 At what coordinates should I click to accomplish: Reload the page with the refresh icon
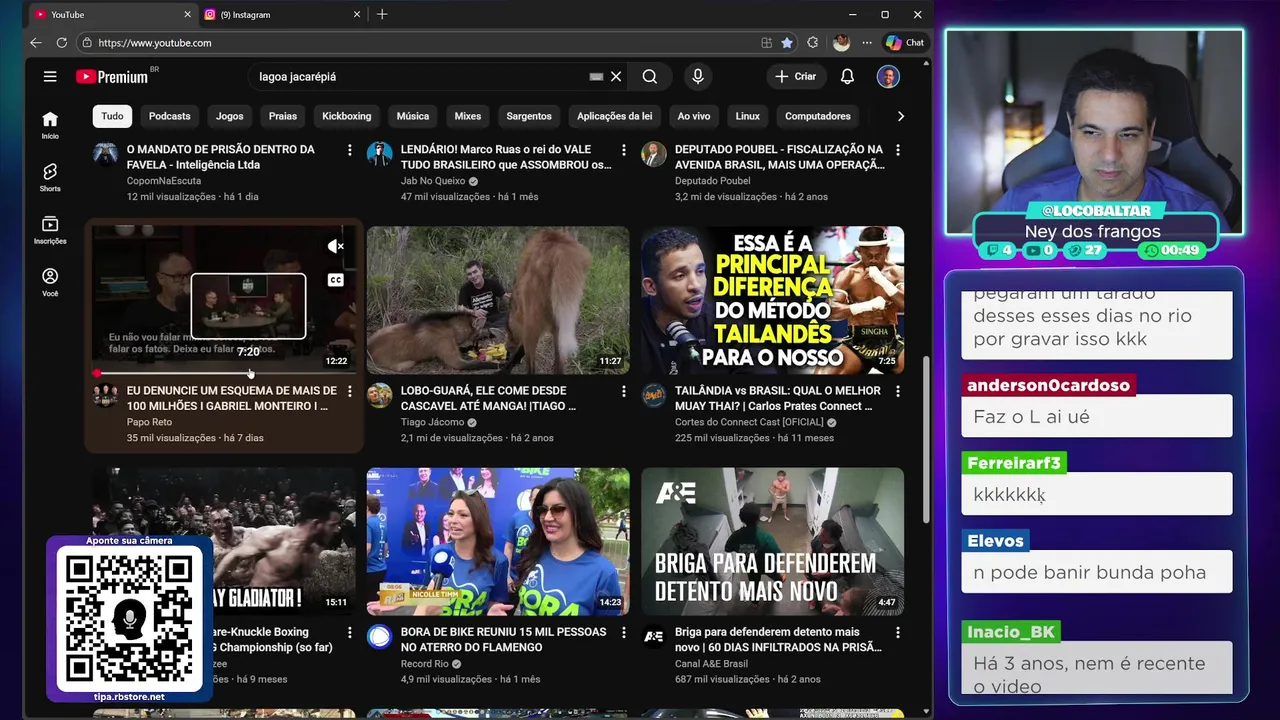[x=62, y=43]
